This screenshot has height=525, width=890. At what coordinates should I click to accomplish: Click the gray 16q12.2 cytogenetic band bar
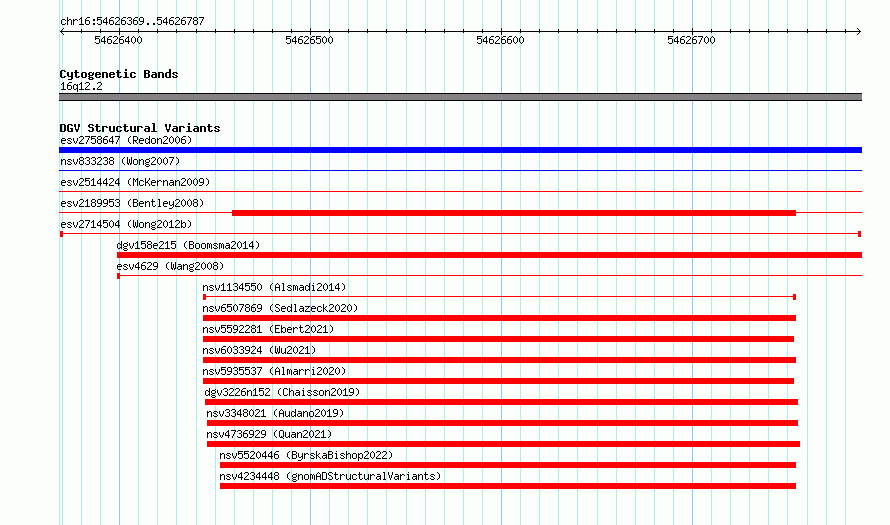click(460, 97)
